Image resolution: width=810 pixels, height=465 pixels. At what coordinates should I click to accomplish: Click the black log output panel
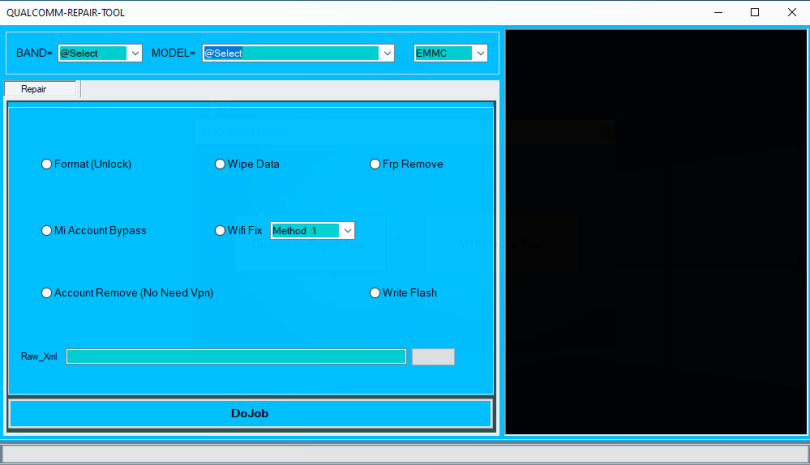(x=656, y=231)
